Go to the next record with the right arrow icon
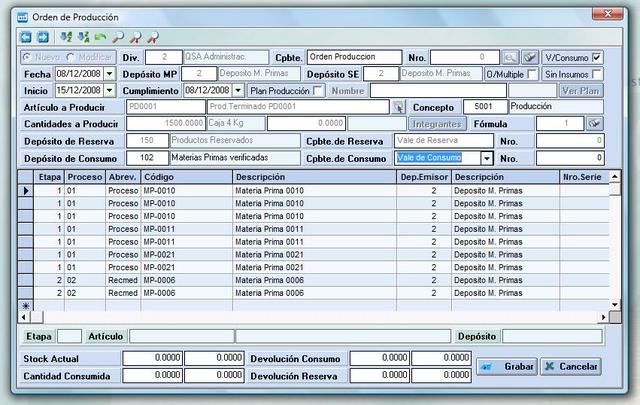This screenshot has height=405, width=640. point(43,38)
